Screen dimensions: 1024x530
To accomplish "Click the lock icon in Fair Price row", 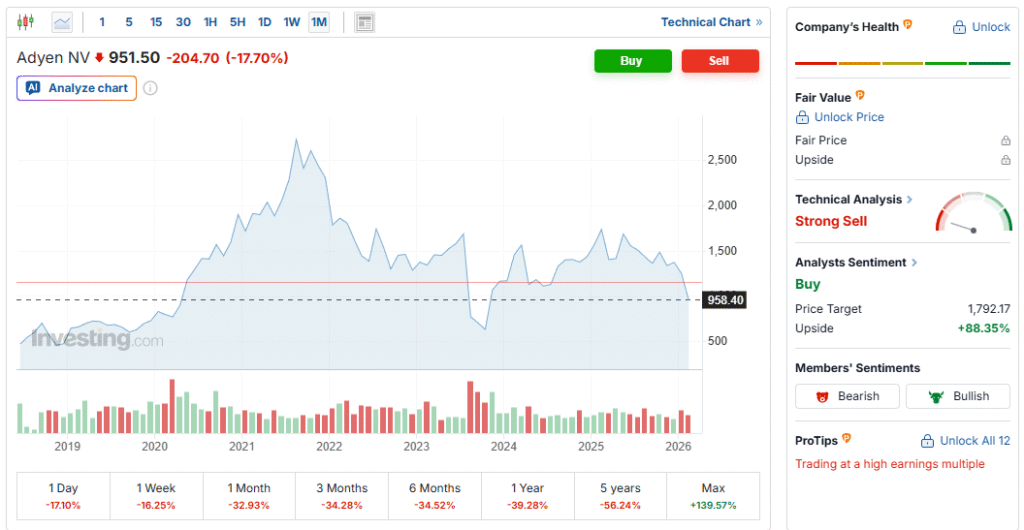I will 1005,141.
